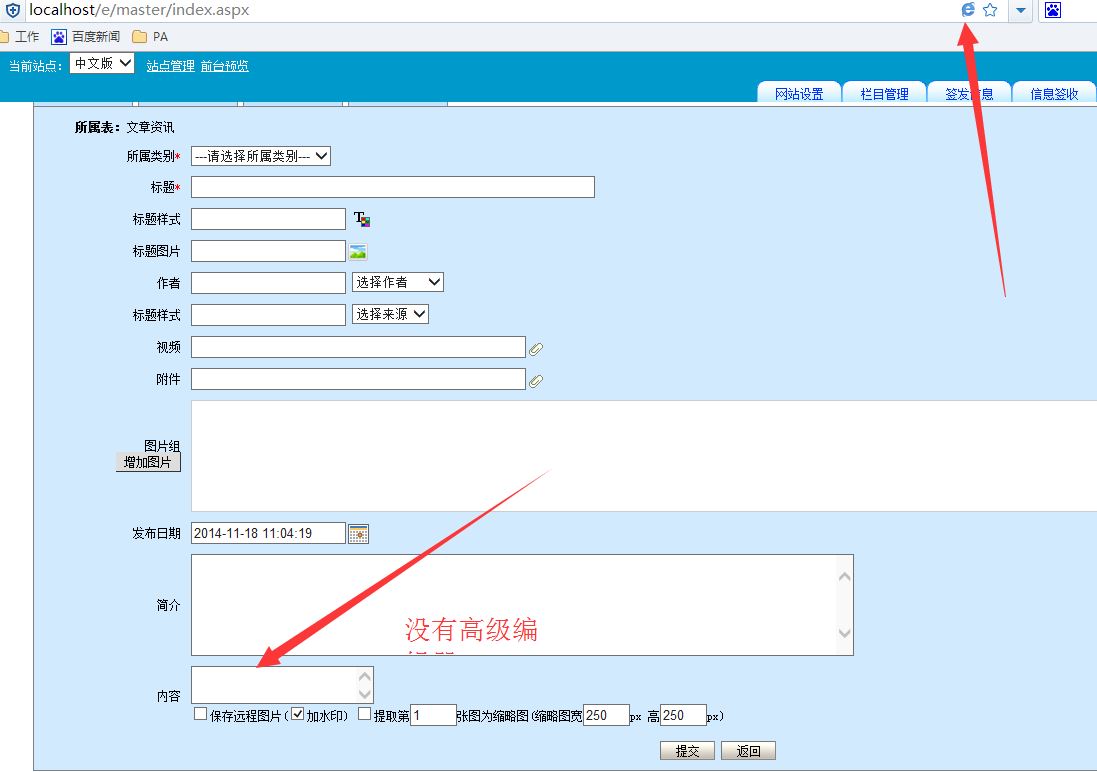Viewport: 1097px width, 772px height.
Task: Click the title style color picker icon
Action: (362, 219)
